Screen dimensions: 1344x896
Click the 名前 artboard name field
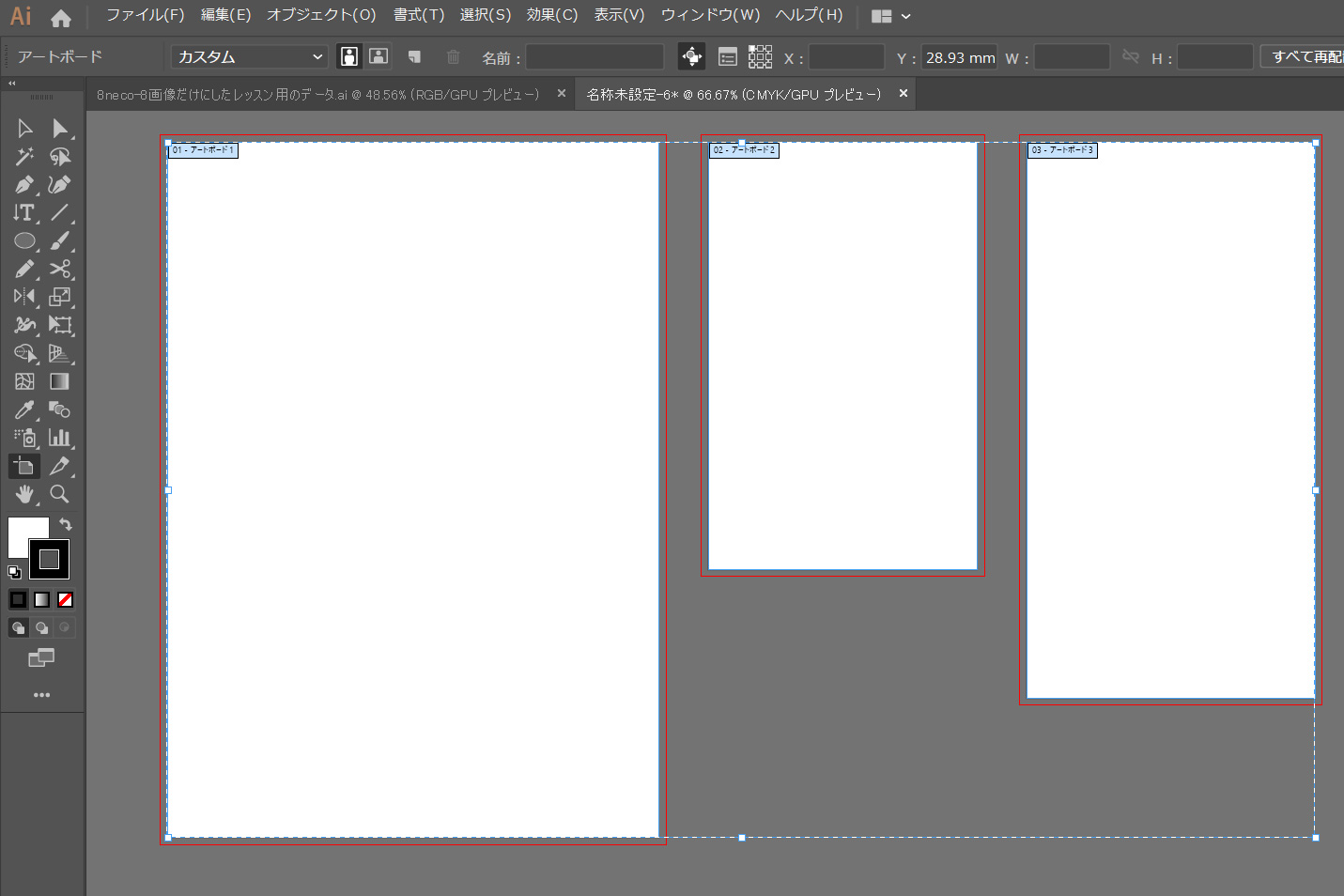coord(595,57)
